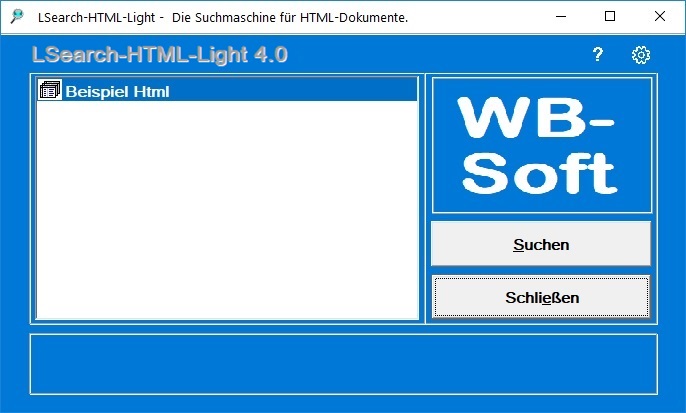Click the blue border around WB-Soft logo
This screenshot has width=686, height=413.
(x=434, y=145)
